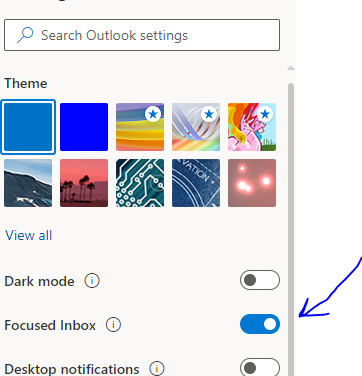362x376 pixels.
Task: Choose the blueprint elevation theme
Action: coord(196,183)
